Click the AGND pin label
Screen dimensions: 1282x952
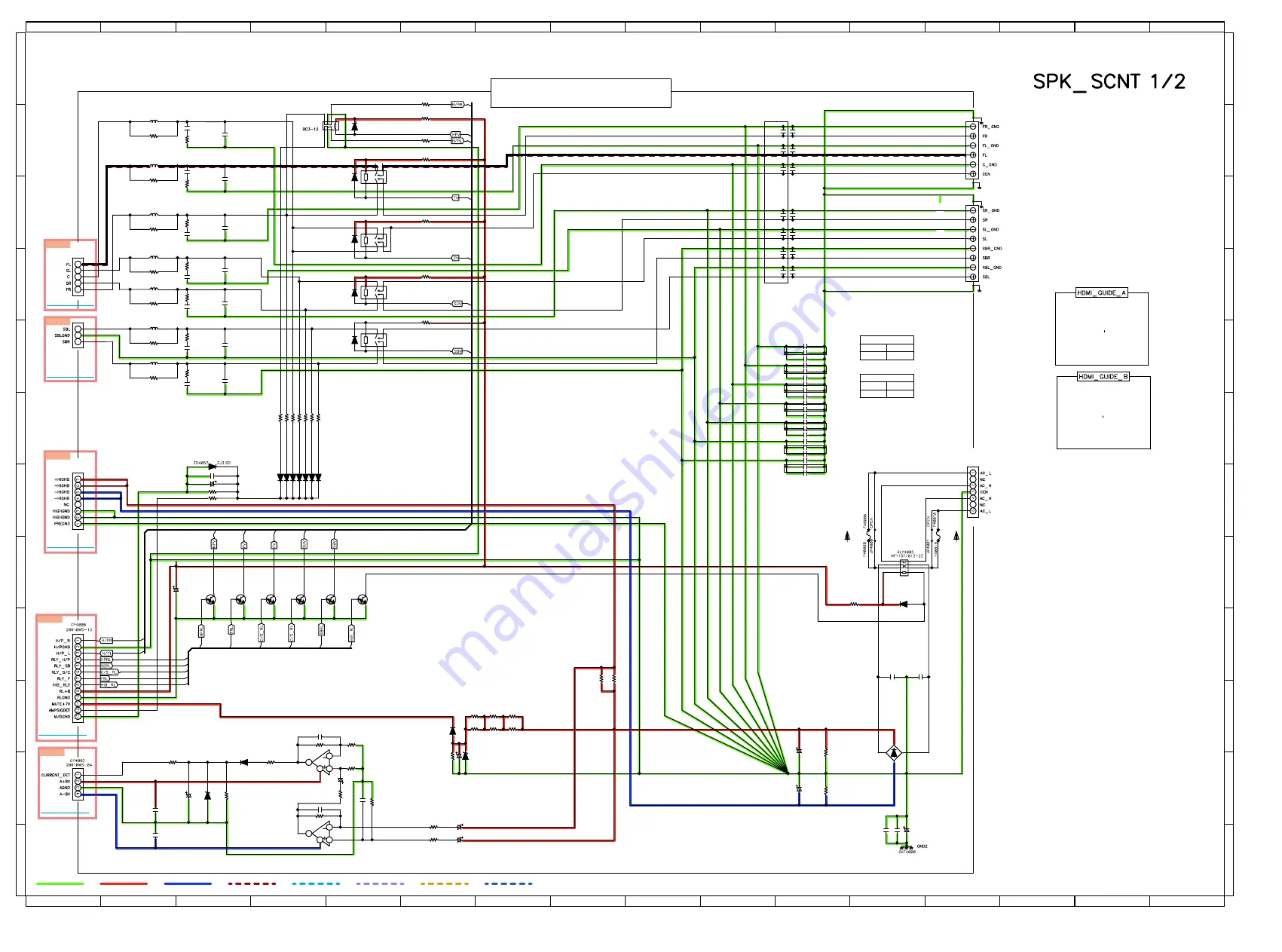[65, 788]
